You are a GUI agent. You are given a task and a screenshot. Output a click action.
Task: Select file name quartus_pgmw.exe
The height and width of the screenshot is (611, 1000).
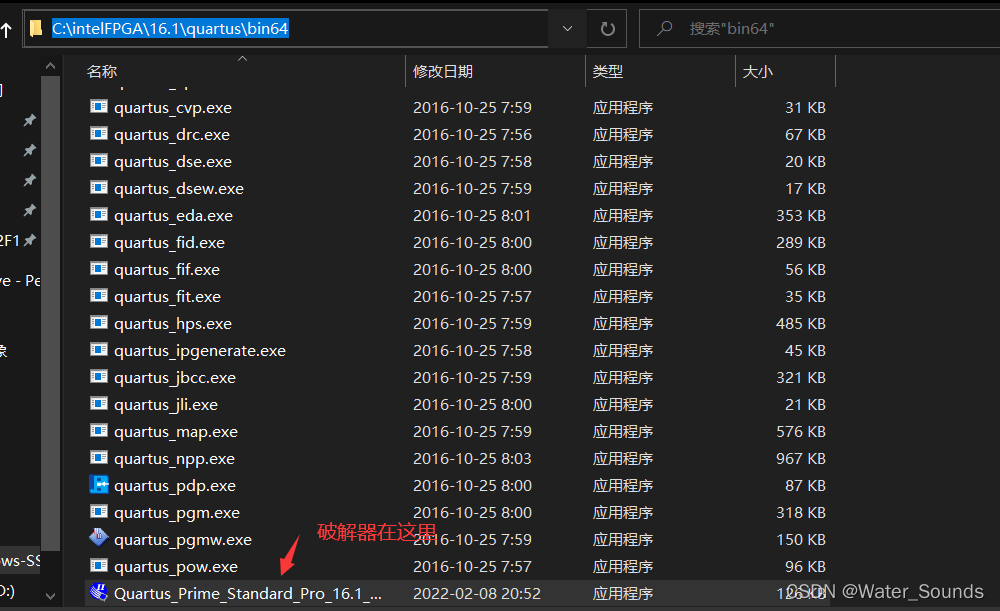tap(183, 540)
